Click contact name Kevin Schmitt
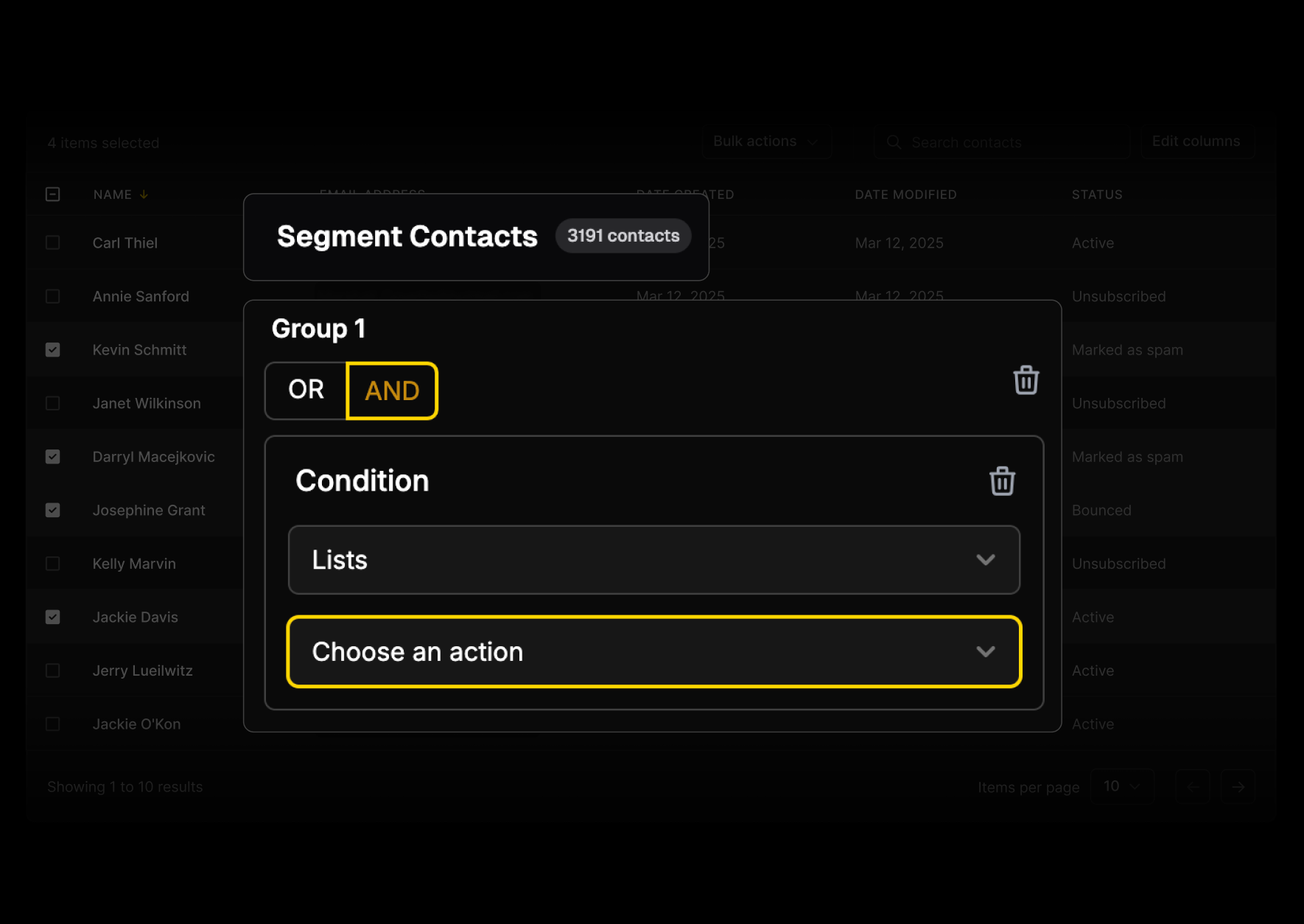 pyautogui.click(x=139, y=350)
